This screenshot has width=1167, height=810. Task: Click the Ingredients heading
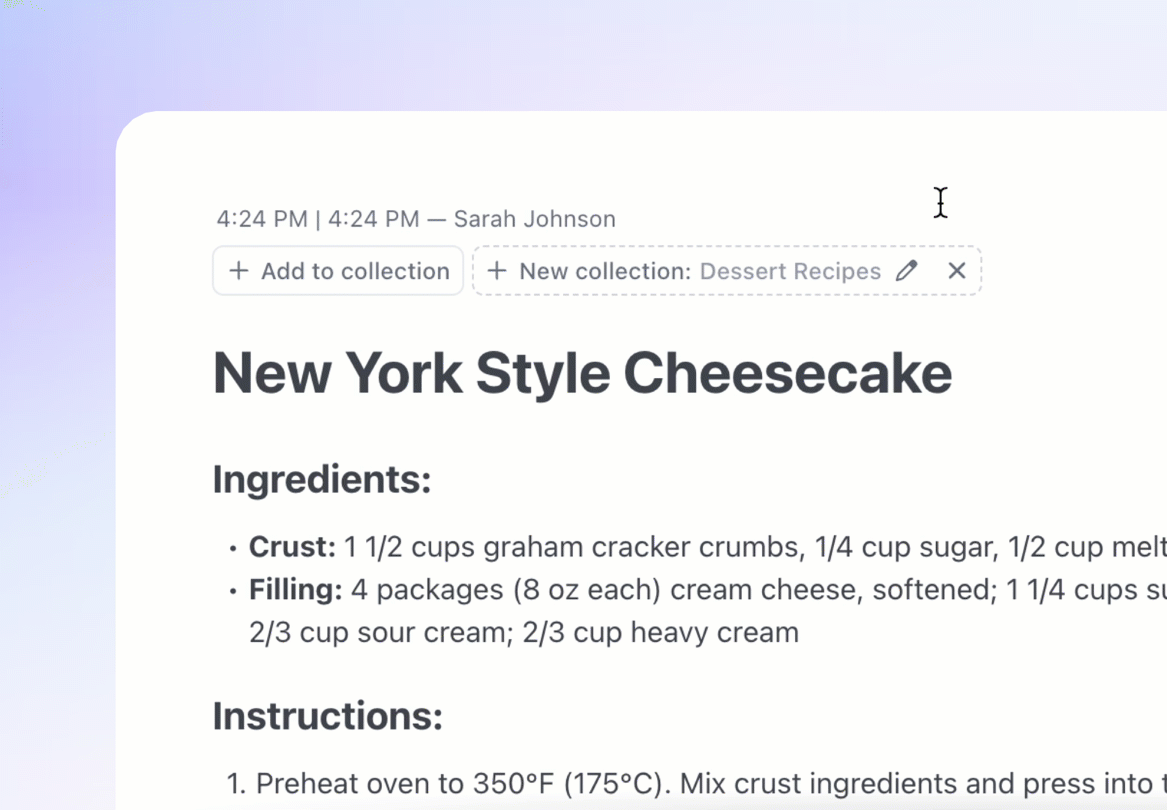click(x=322, y=479)
